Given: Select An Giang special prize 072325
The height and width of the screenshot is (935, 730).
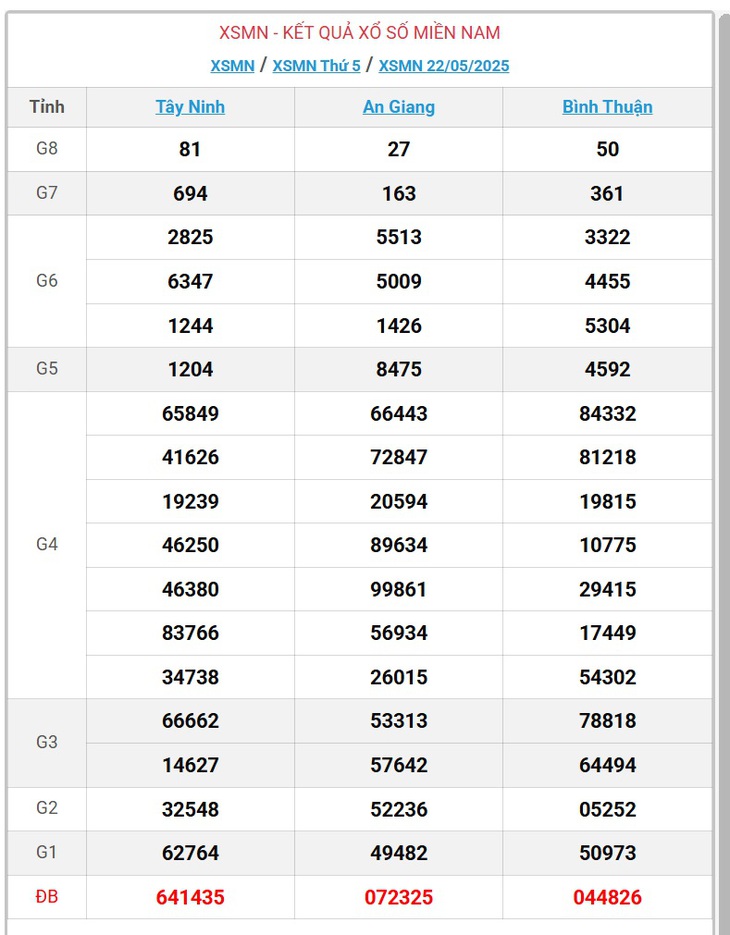Looking at the screenshot, I should click(x=398, y=897).
